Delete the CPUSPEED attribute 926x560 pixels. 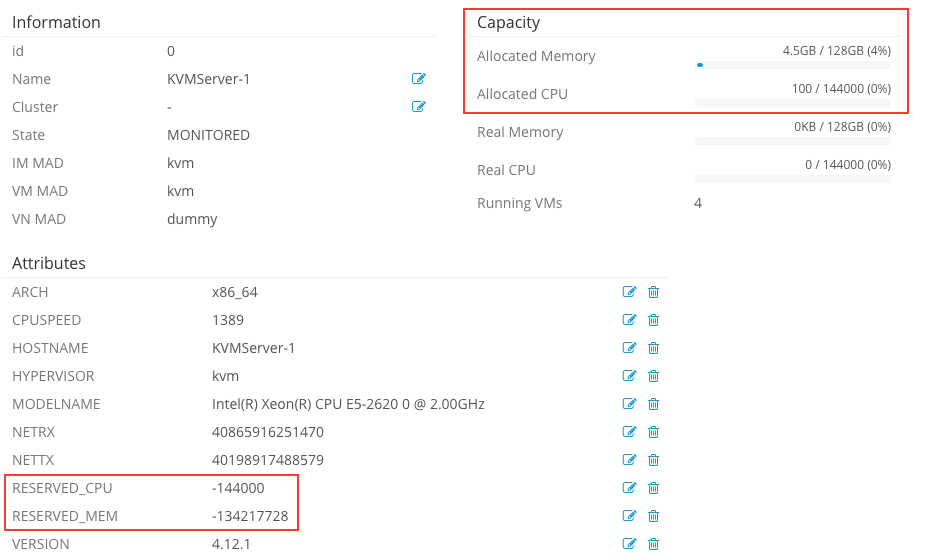[653, 320]
